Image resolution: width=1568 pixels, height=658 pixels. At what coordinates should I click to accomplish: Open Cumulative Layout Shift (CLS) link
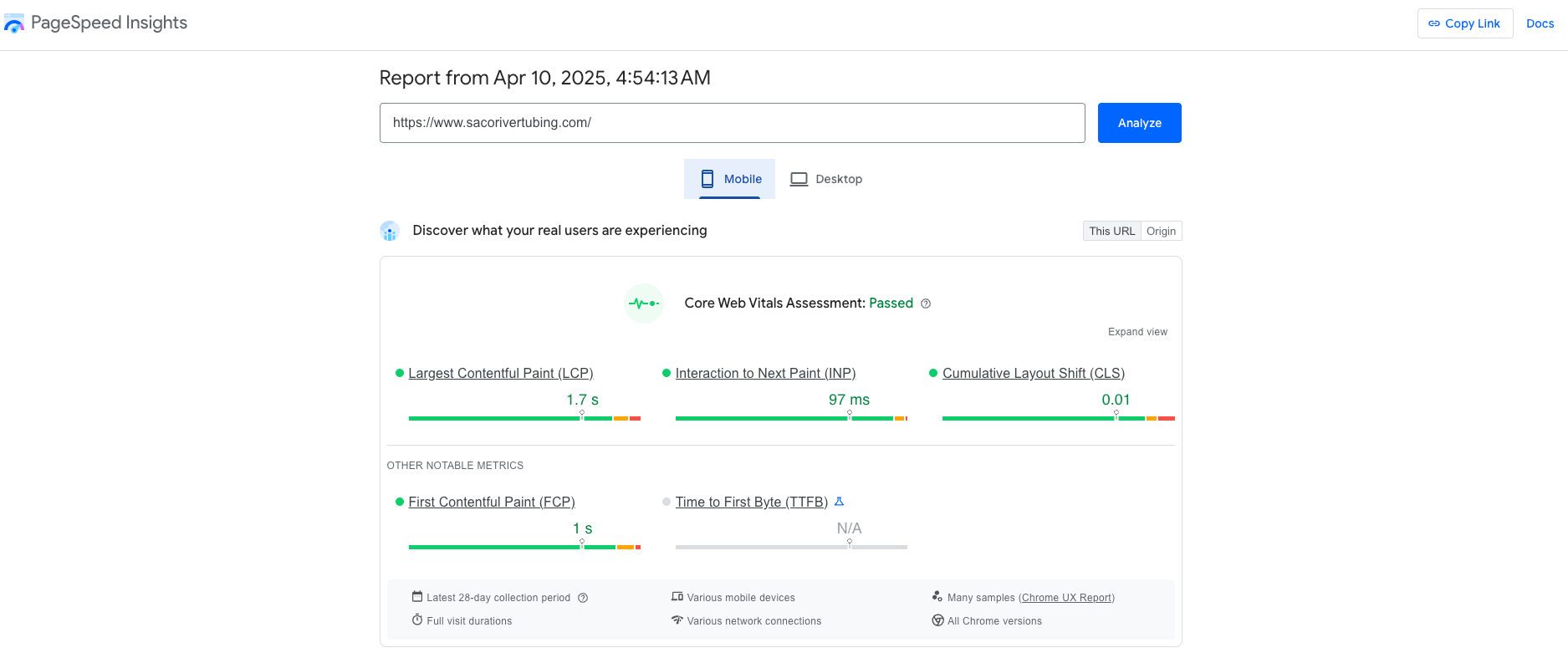(x=1033, y=374)
